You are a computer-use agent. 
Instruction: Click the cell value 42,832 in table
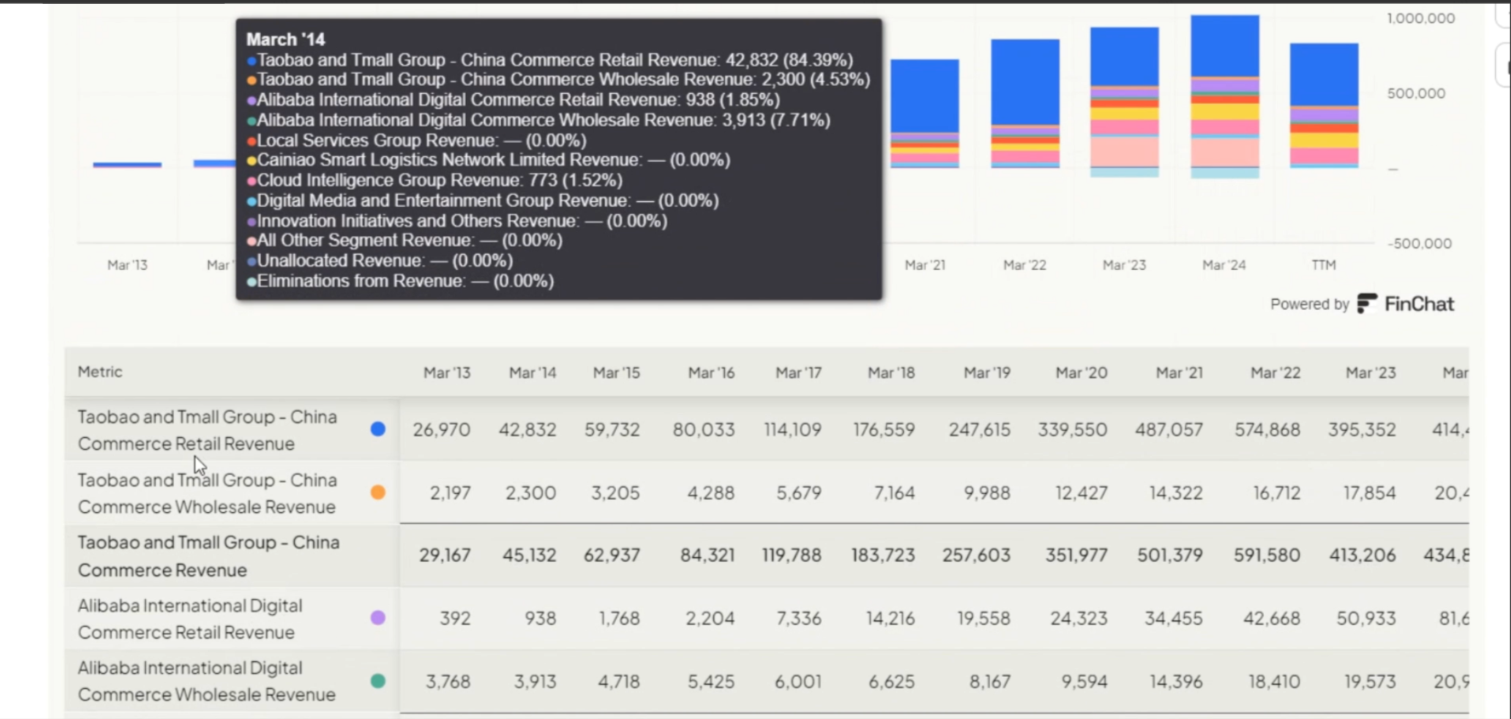tap(528, 430)
